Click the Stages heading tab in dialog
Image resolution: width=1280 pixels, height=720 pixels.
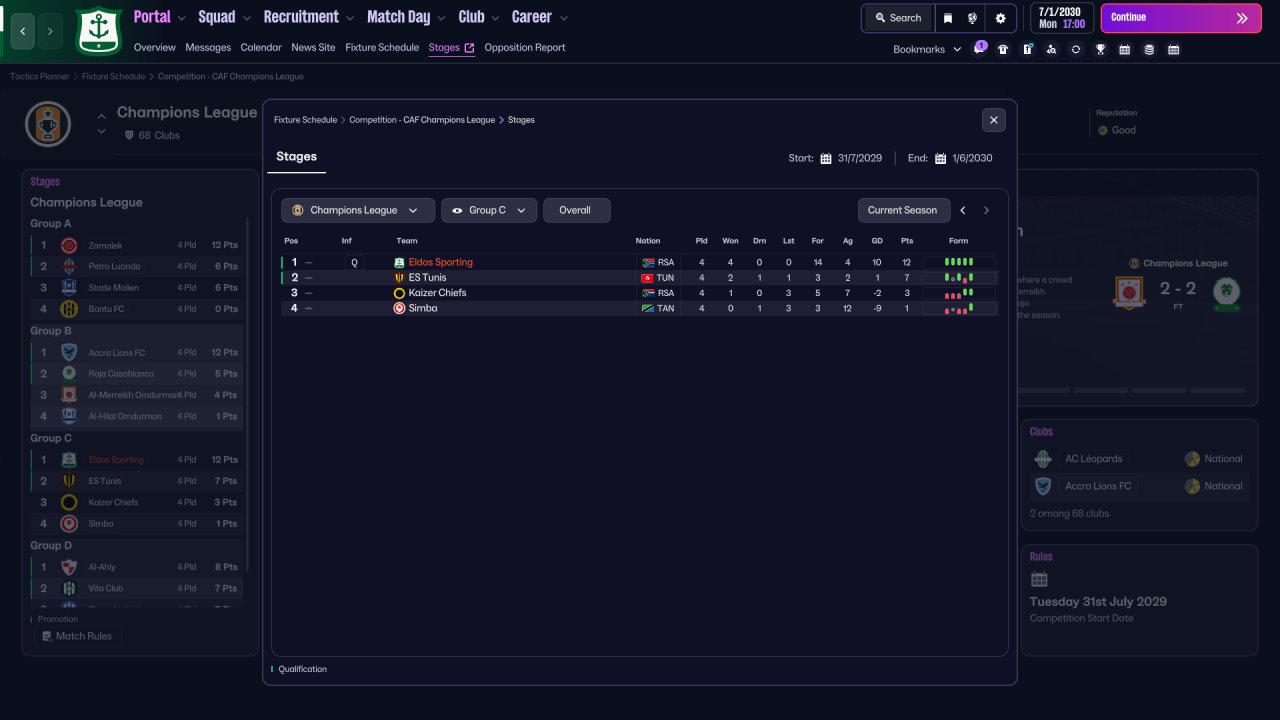[296, 157]
